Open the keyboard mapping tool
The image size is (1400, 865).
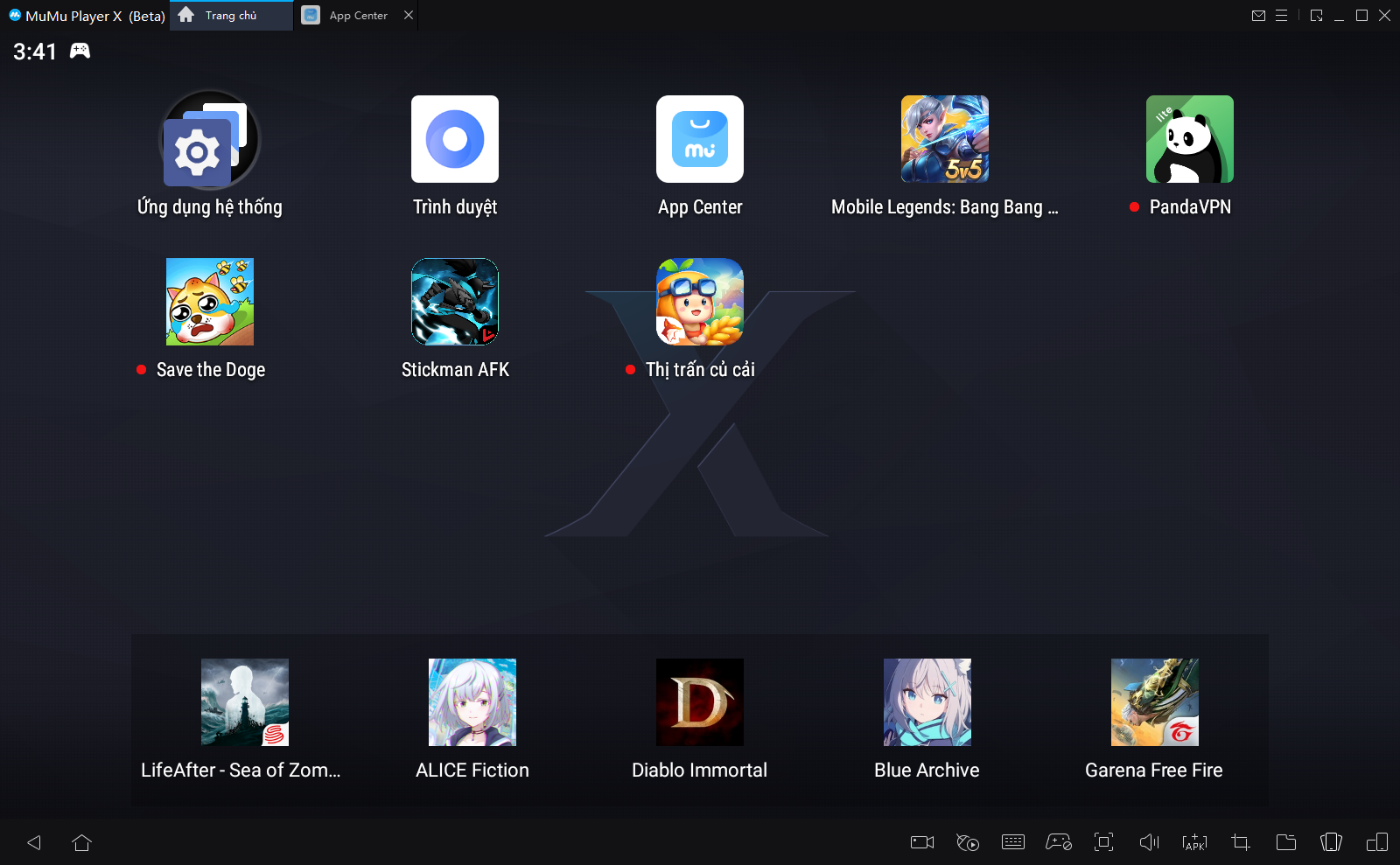coord(1013,842)
